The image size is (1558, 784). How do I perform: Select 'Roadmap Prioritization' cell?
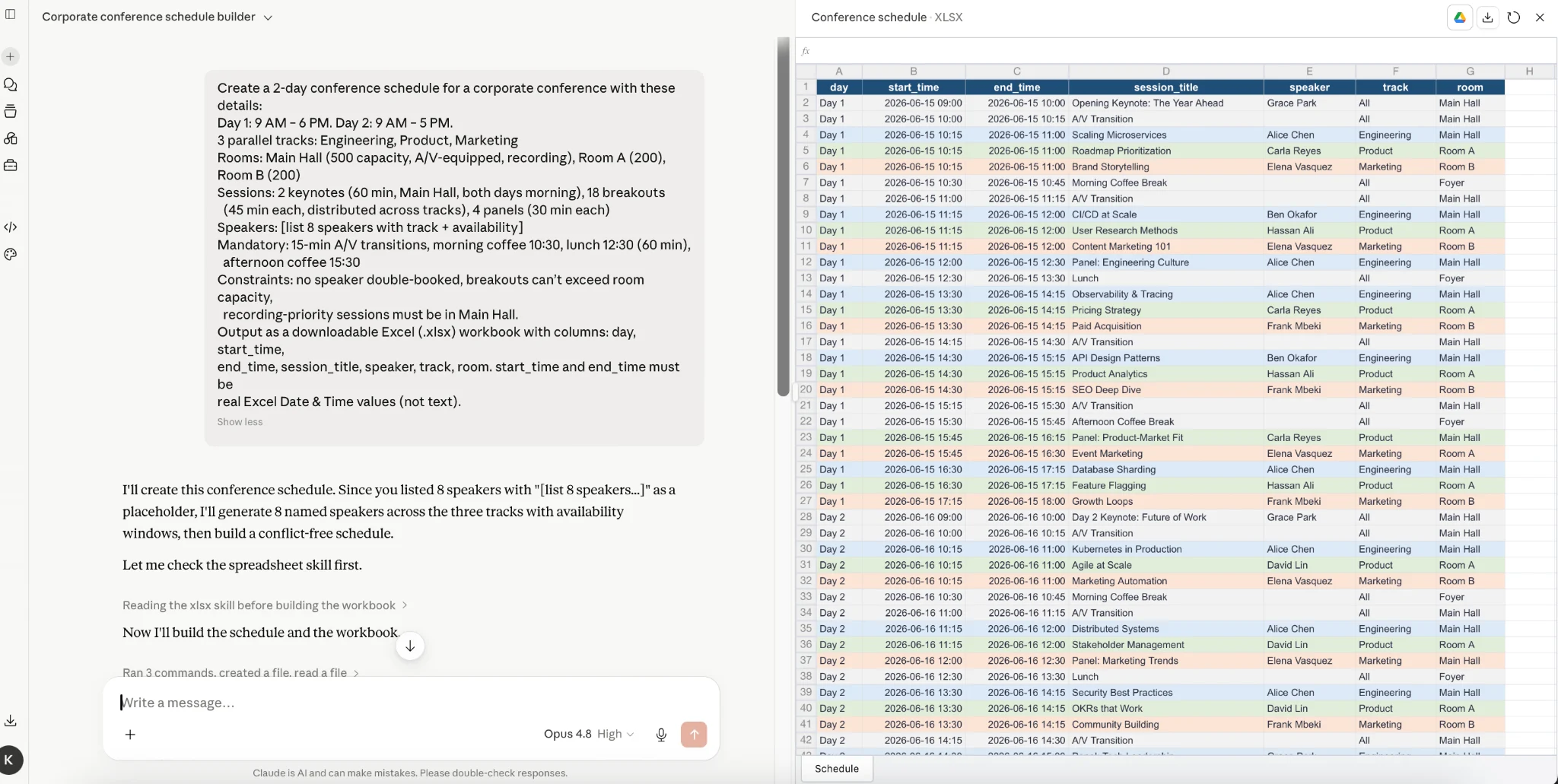[x=1165, y=151]
